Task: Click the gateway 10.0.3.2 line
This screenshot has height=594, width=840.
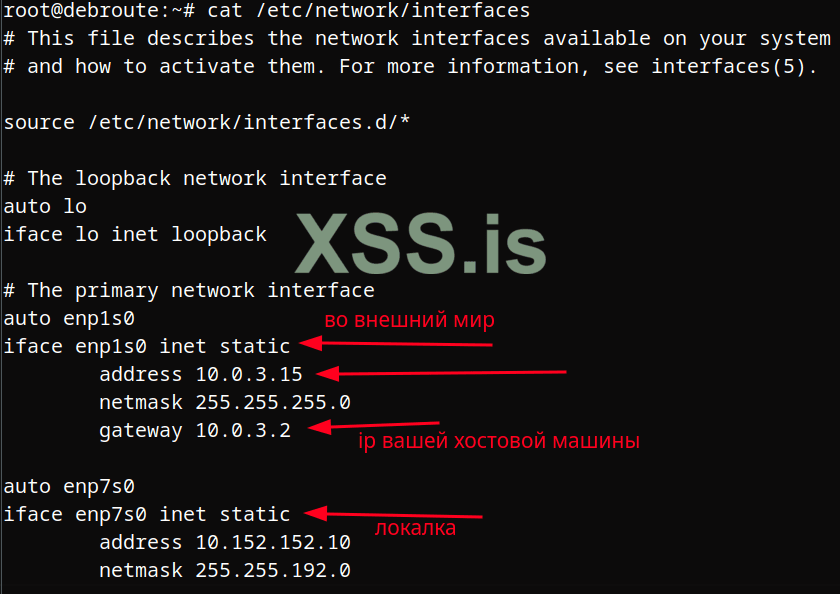Action: [194, 431]
